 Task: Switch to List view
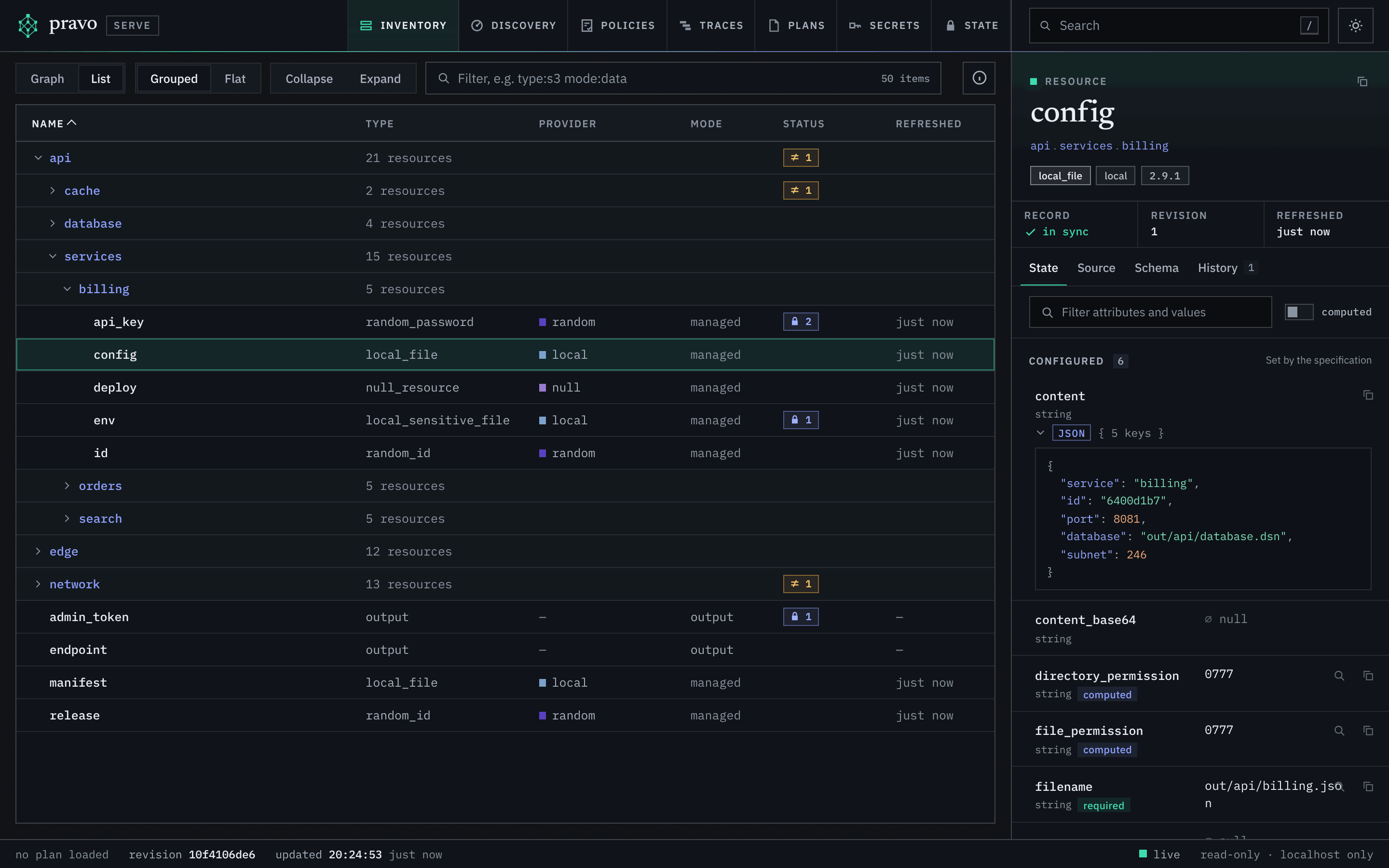100,79
